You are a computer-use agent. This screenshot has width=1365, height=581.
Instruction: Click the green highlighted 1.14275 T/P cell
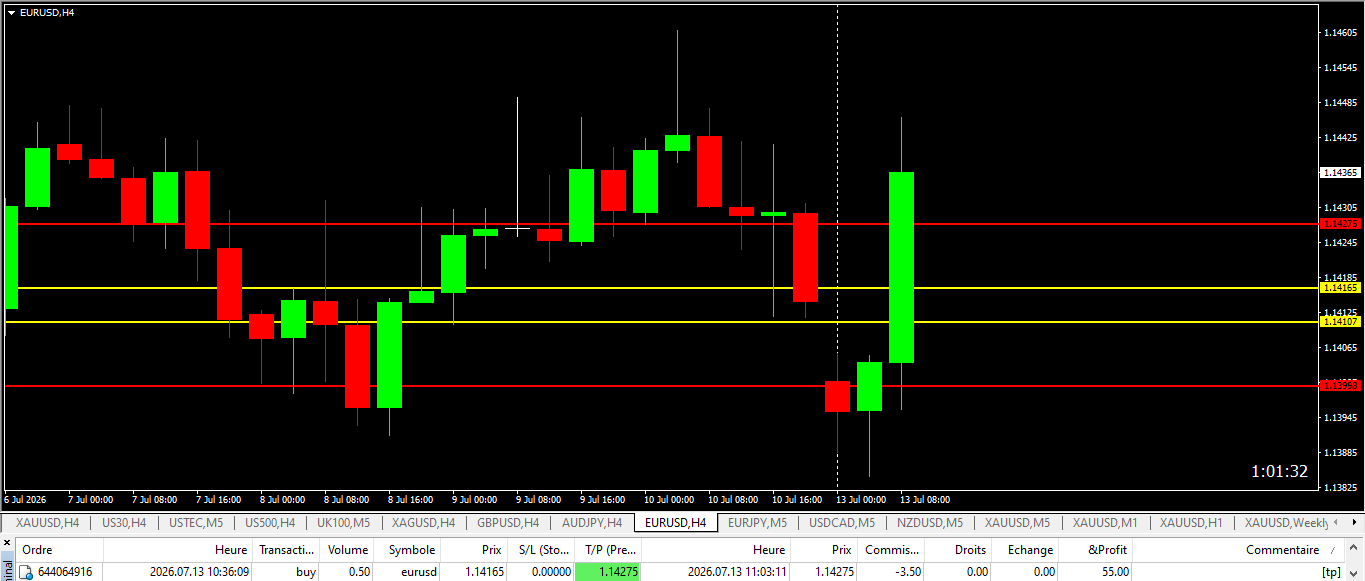(608, 572)
